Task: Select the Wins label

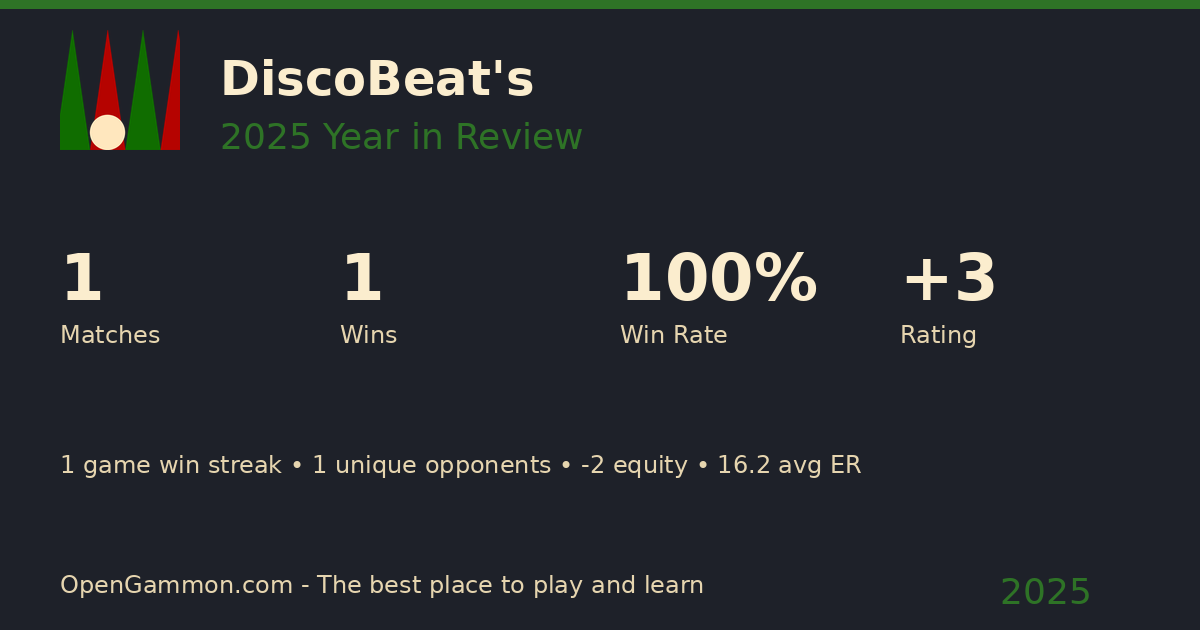Action: [x=368, y=336]
